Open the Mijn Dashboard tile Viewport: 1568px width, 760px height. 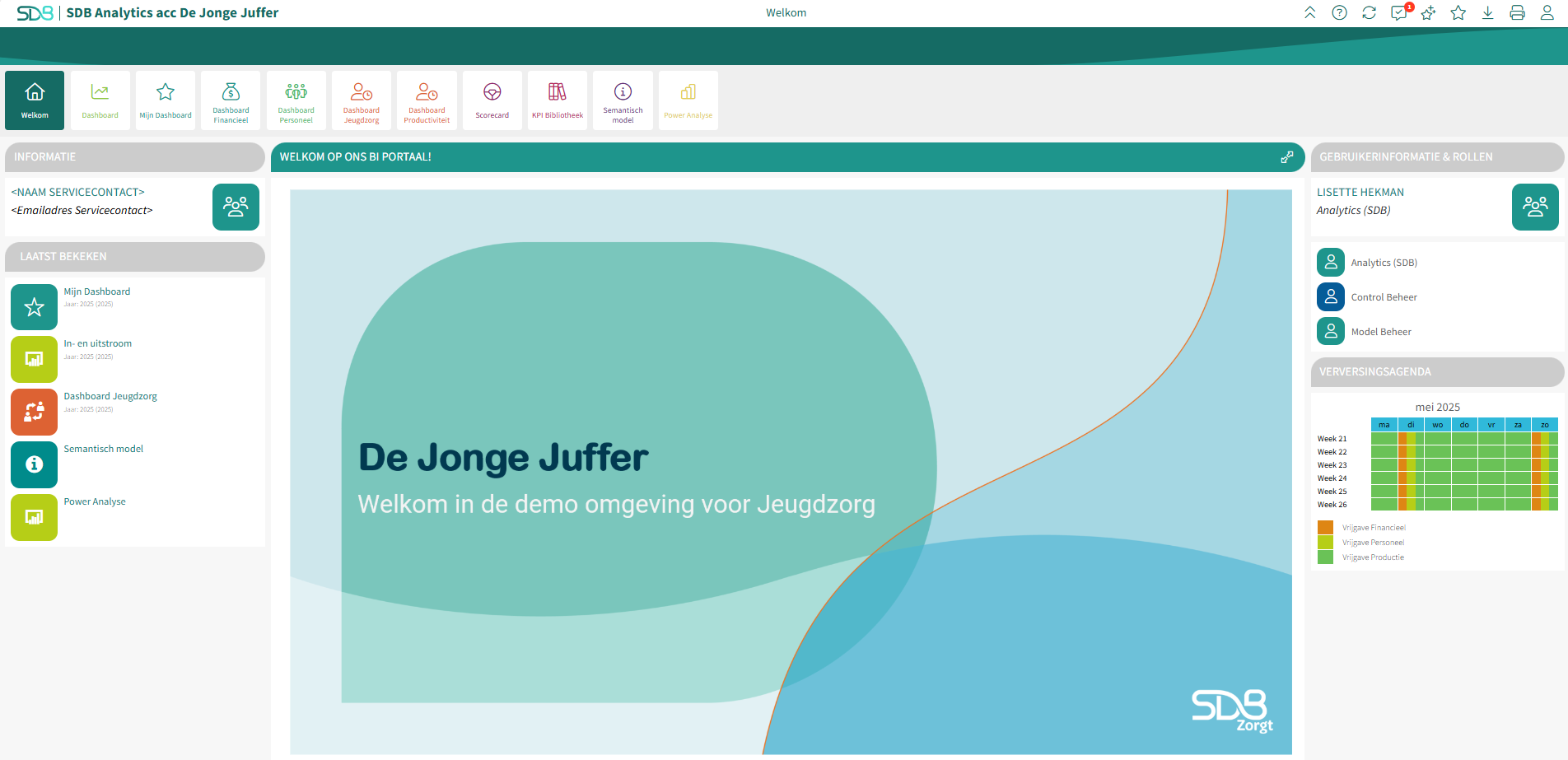coord(166,100)
